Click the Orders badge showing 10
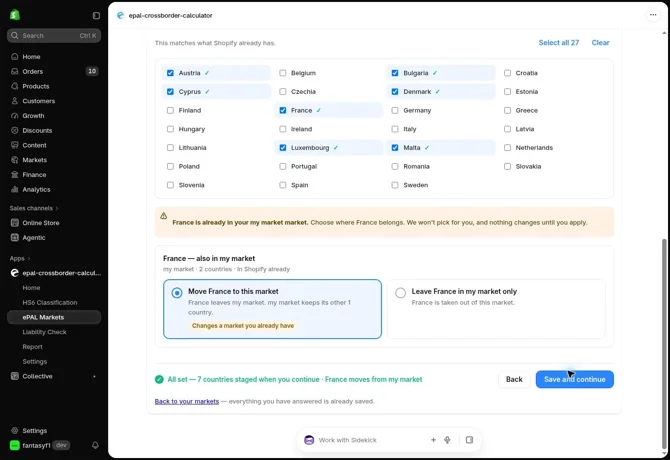Viewport: 670px width, 460px height. [92, 71]
